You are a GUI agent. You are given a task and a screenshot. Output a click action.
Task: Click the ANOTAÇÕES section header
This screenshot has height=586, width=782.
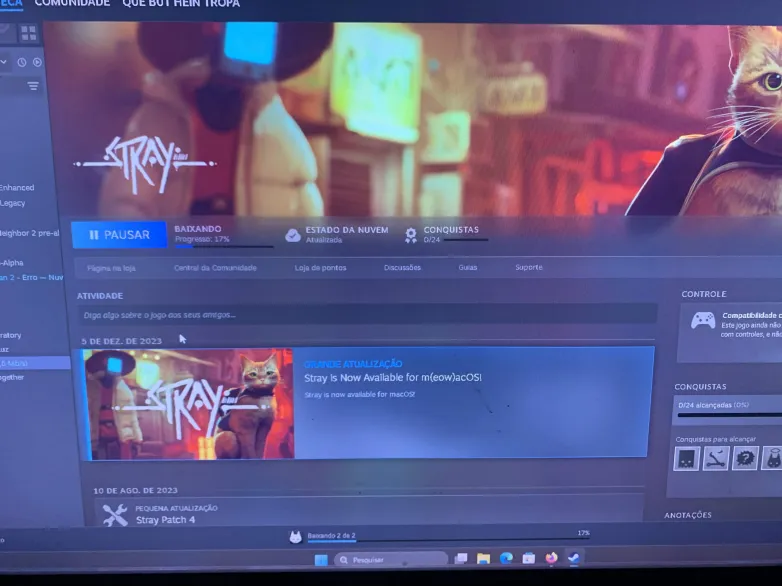[x=688, y=515]
